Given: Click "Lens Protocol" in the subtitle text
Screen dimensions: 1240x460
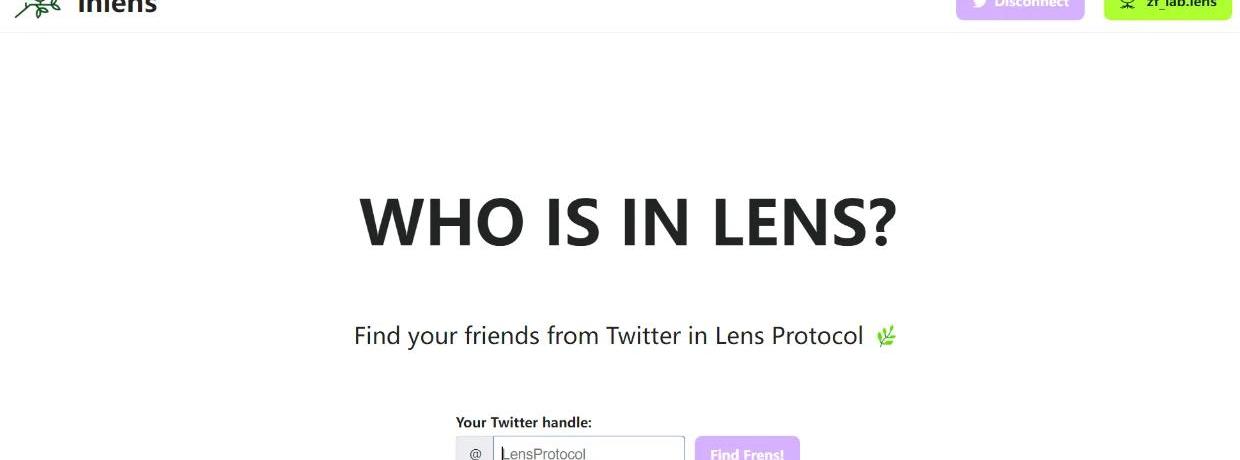Looking at the screenshot, I should (789, 336).
